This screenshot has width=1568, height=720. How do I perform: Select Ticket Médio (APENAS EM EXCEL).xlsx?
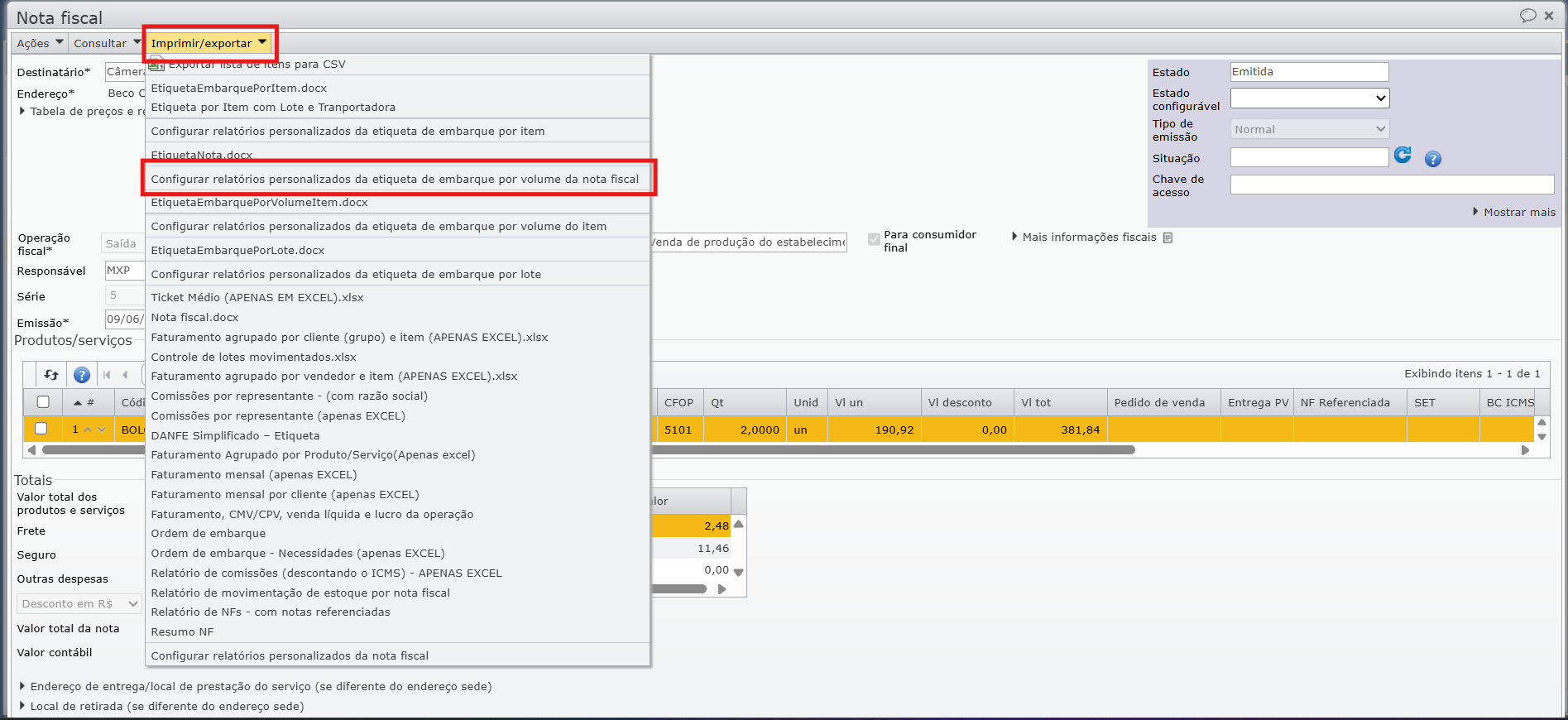[398, 298]
